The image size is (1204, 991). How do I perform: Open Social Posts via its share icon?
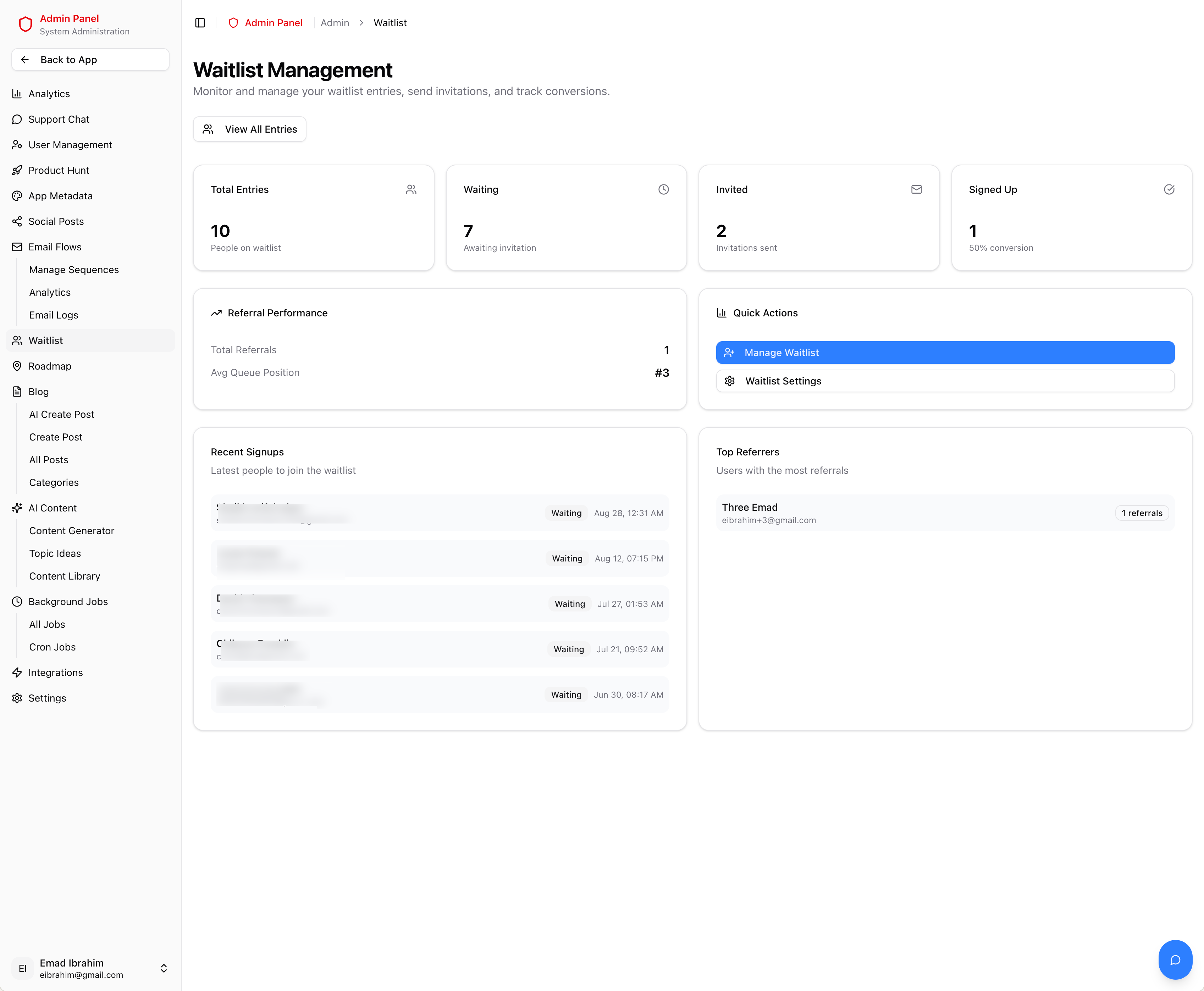point(17,221)
